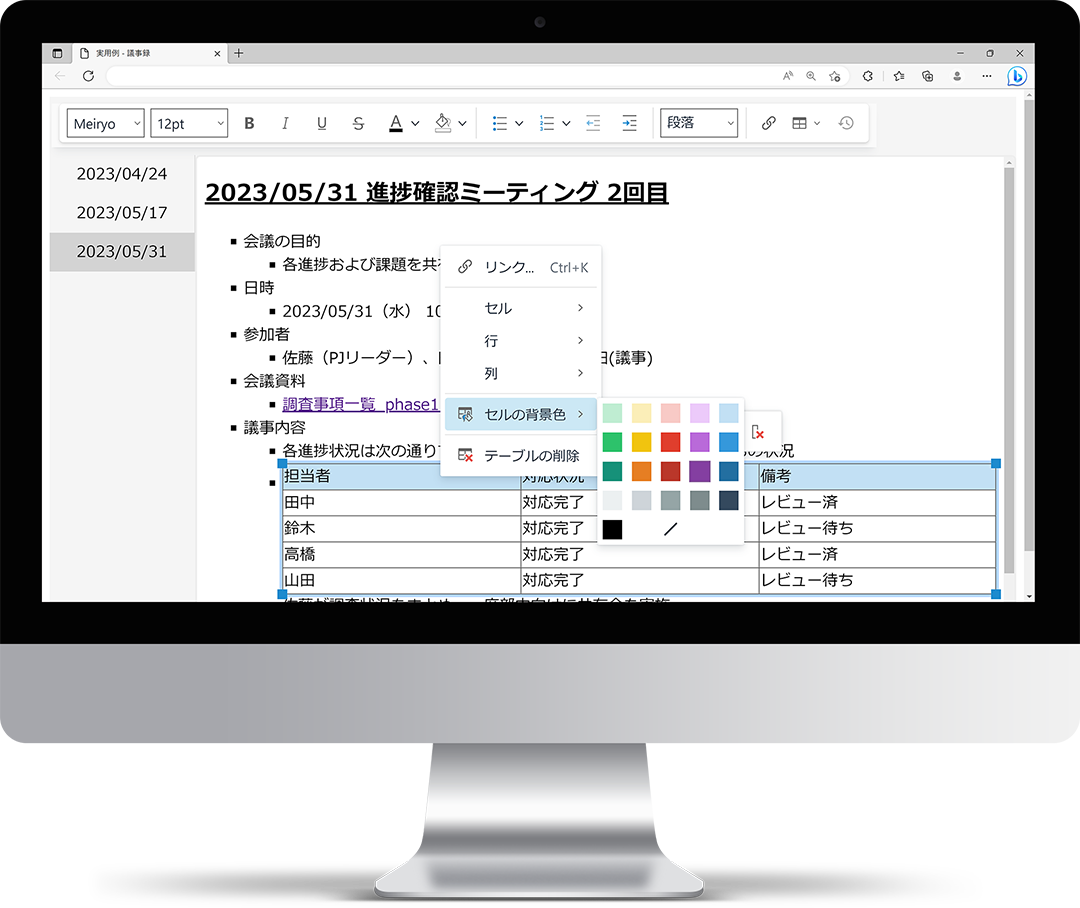Toggle italic formatting in toolbar

pos(285,123)
